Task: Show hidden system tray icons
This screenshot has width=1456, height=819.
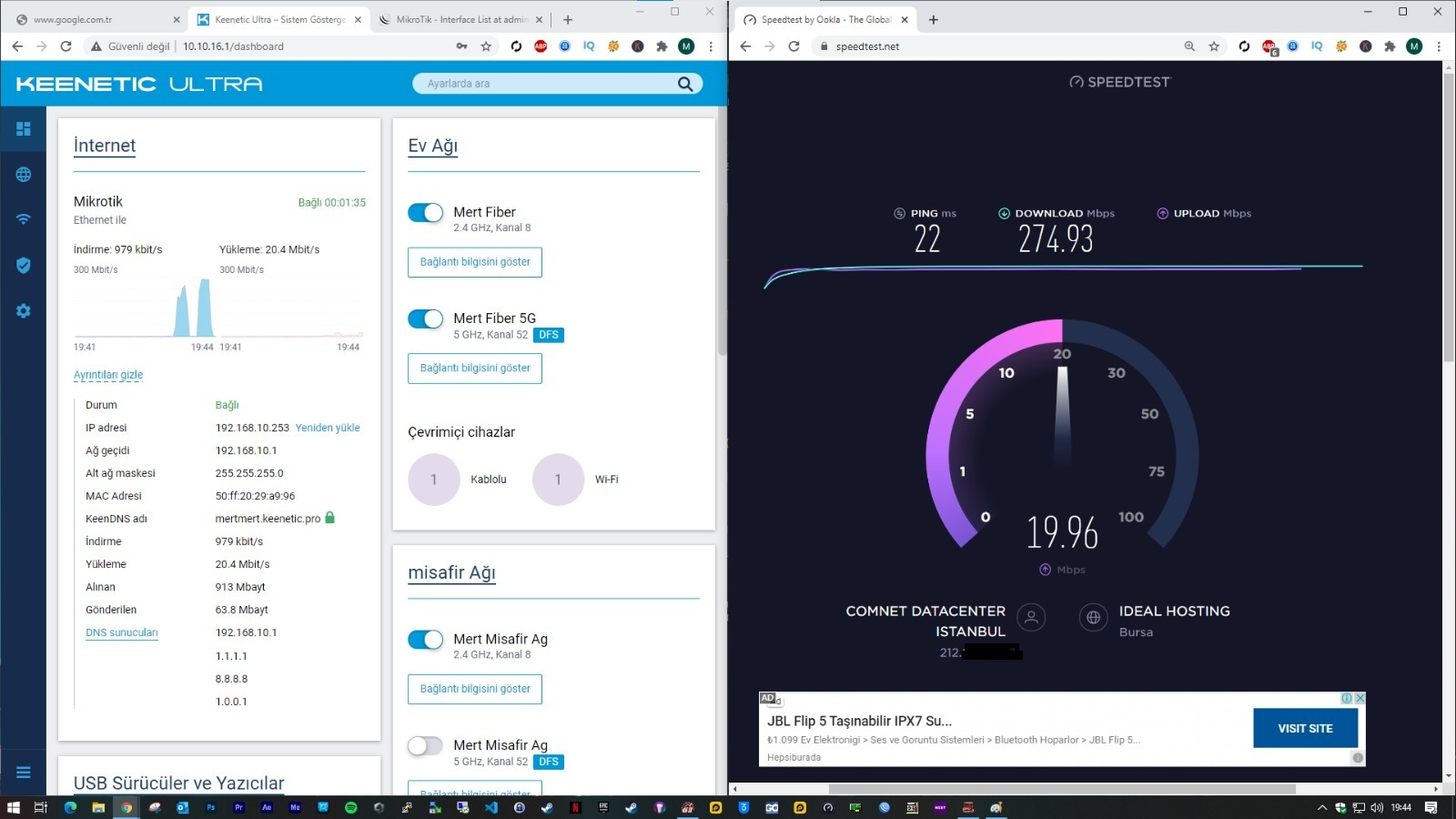Action: pos(1322,807)
